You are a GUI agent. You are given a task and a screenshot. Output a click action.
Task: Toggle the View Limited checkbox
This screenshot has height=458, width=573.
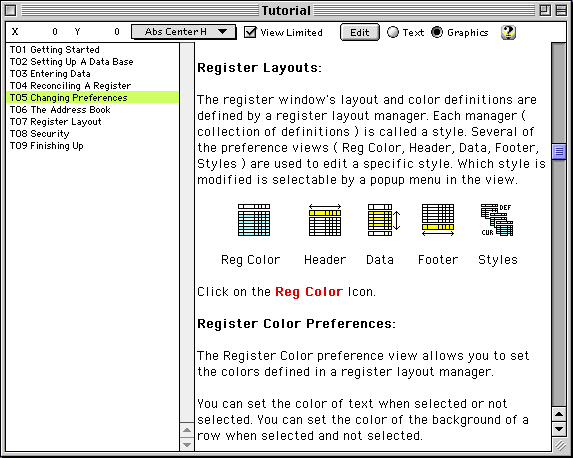click(x=250, y=32)
